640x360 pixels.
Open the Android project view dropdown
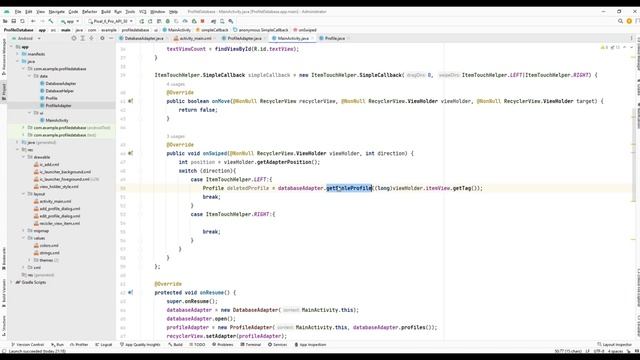pos(26,38)
